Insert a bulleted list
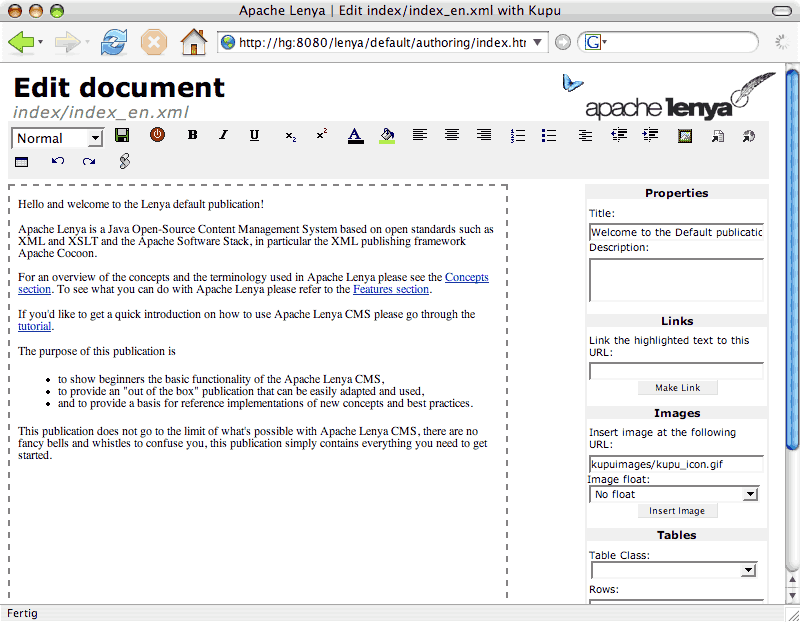800x622 pixels. point(548,135)
